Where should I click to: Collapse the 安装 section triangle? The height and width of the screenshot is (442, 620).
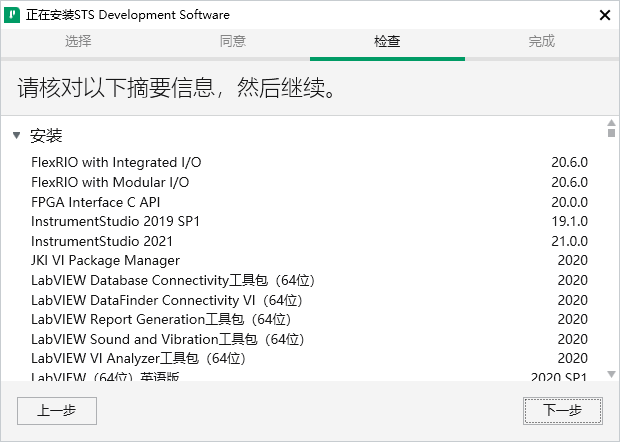(17, 136)
